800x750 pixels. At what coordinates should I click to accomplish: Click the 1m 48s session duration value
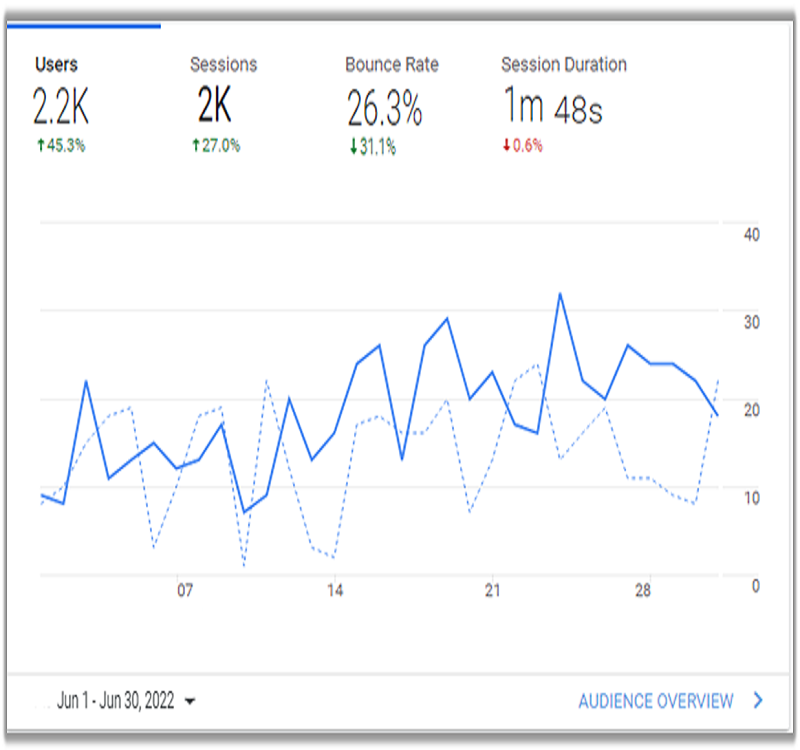551,107
